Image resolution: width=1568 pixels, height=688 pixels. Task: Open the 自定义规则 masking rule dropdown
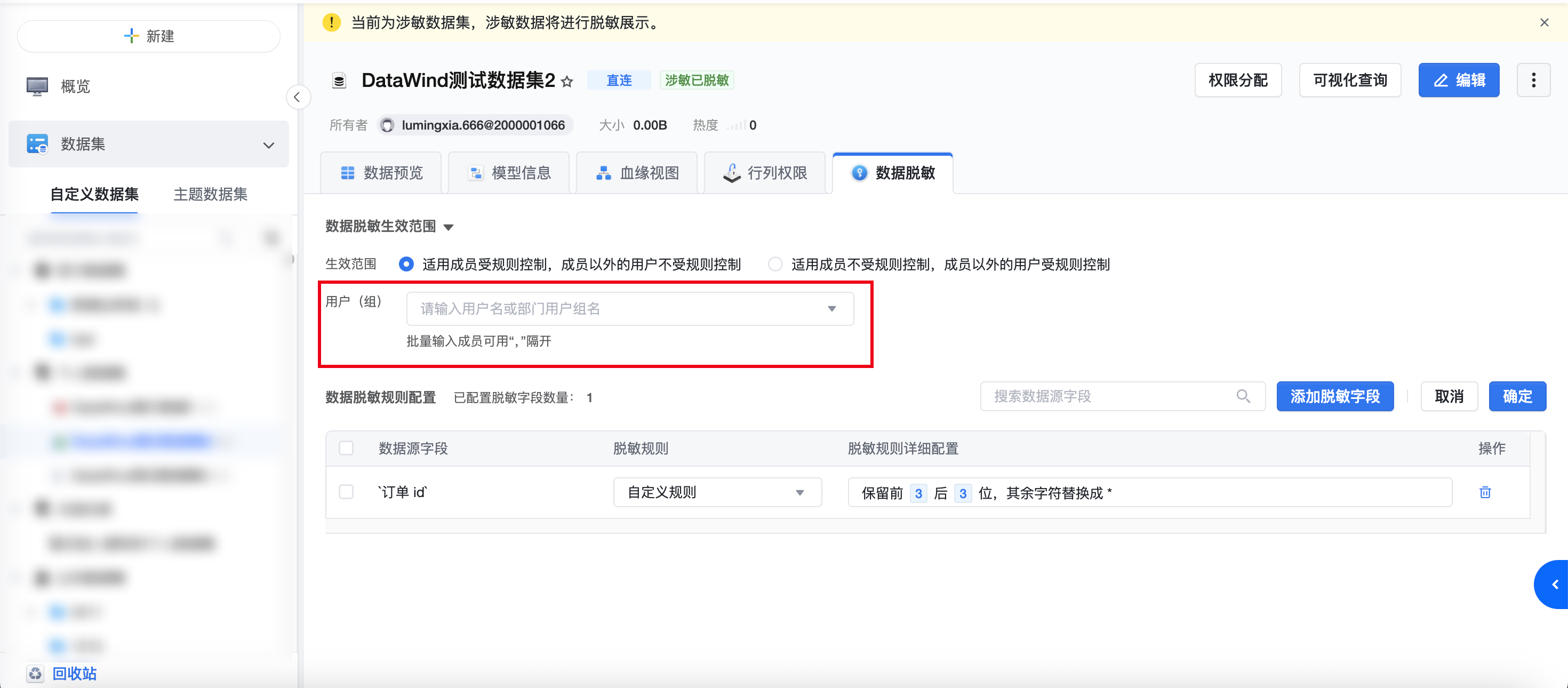[716, 492]
